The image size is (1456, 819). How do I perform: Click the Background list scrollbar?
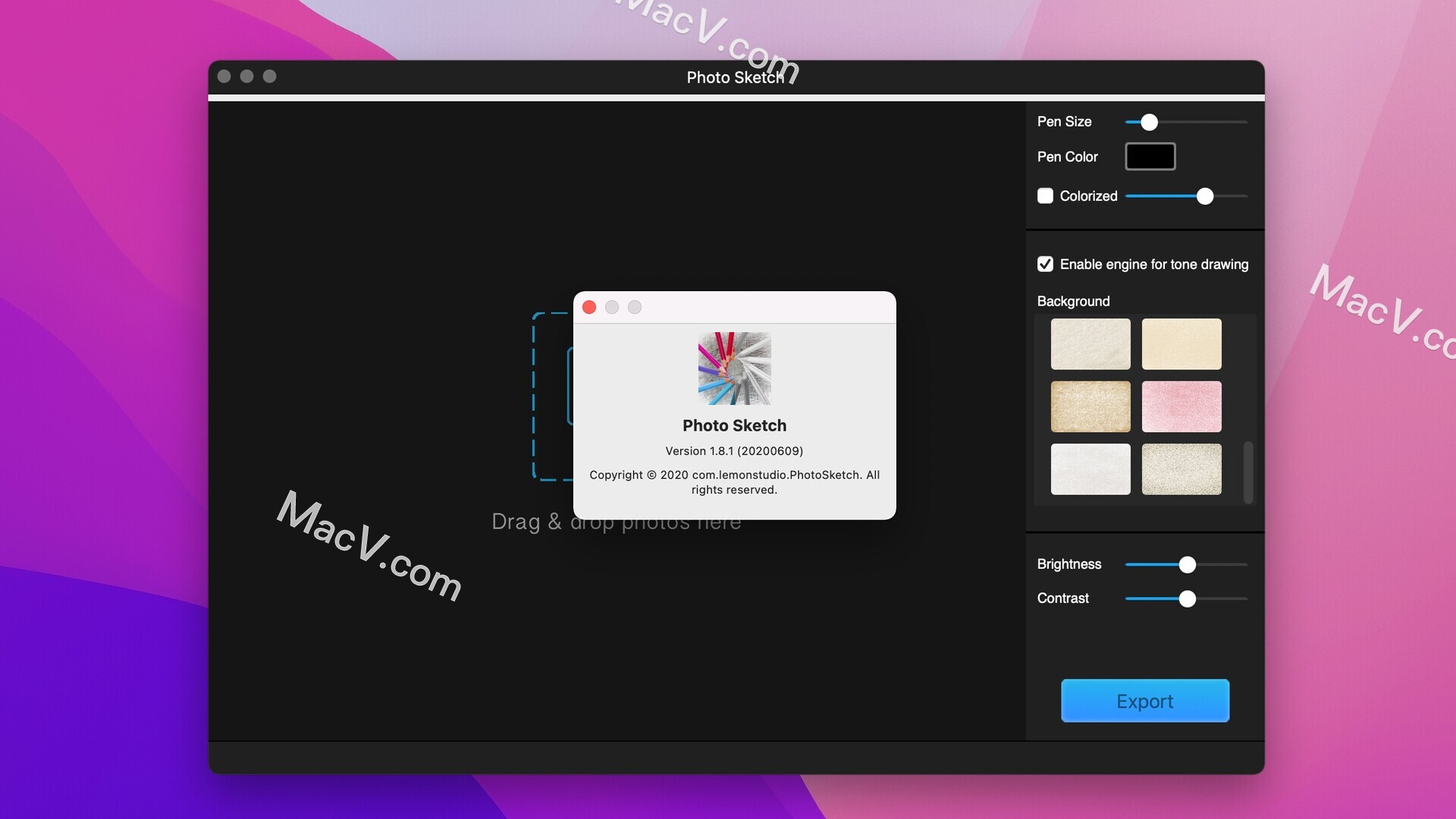1248,472
